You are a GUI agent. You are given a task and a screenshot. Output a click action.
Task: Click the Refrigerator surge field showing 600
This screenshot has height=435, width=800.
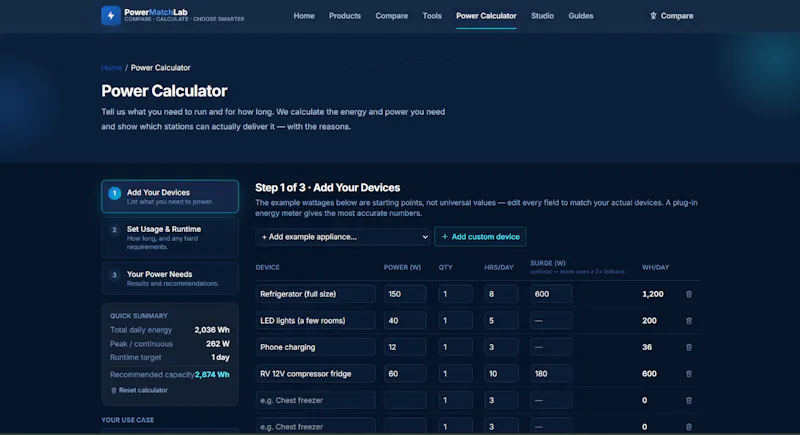tap(551, 294)
